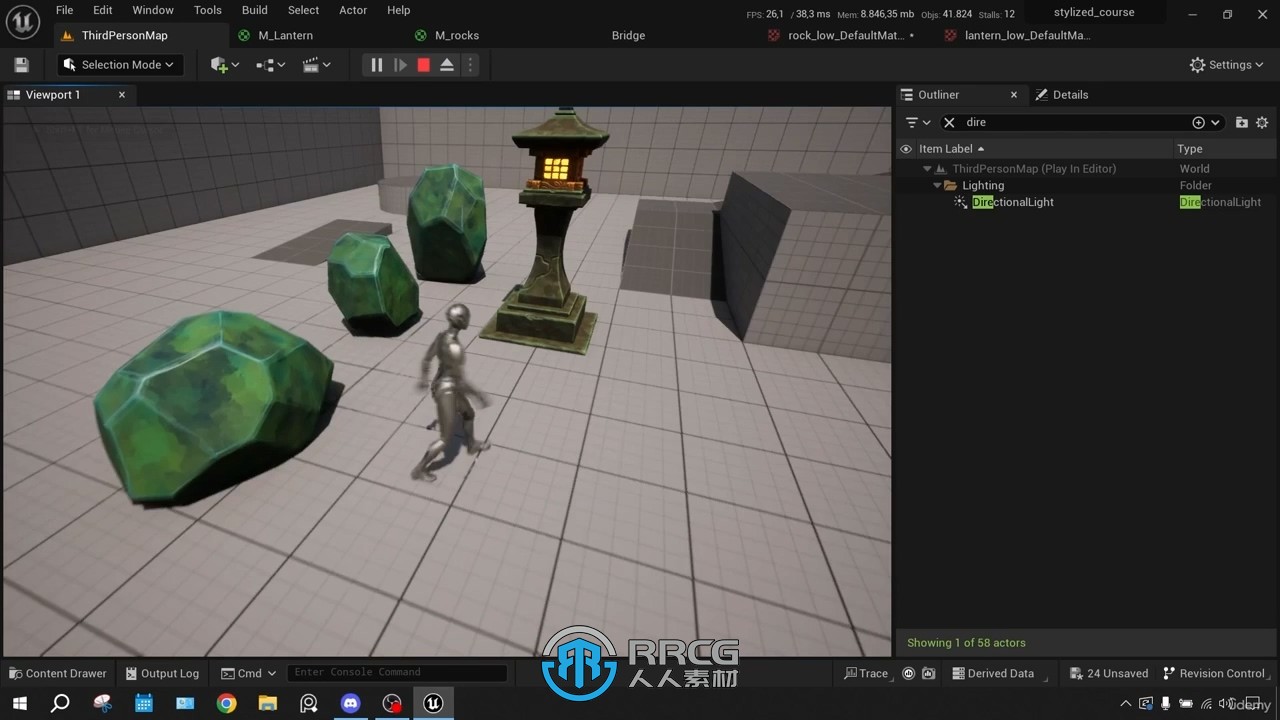Open the Blueprints toolbar dropdown

pos(270,65)
